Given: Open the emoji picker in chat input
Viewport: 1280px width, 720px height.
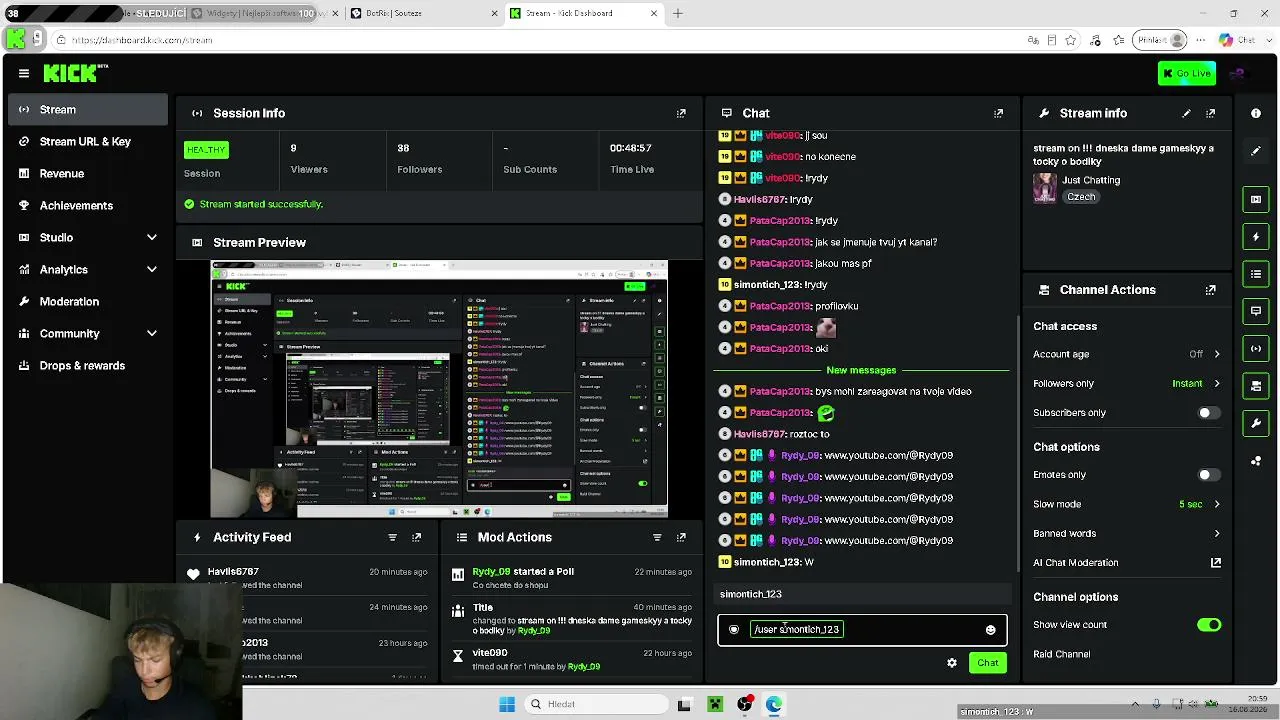Looking at the screenshot, I should point(991,630).
